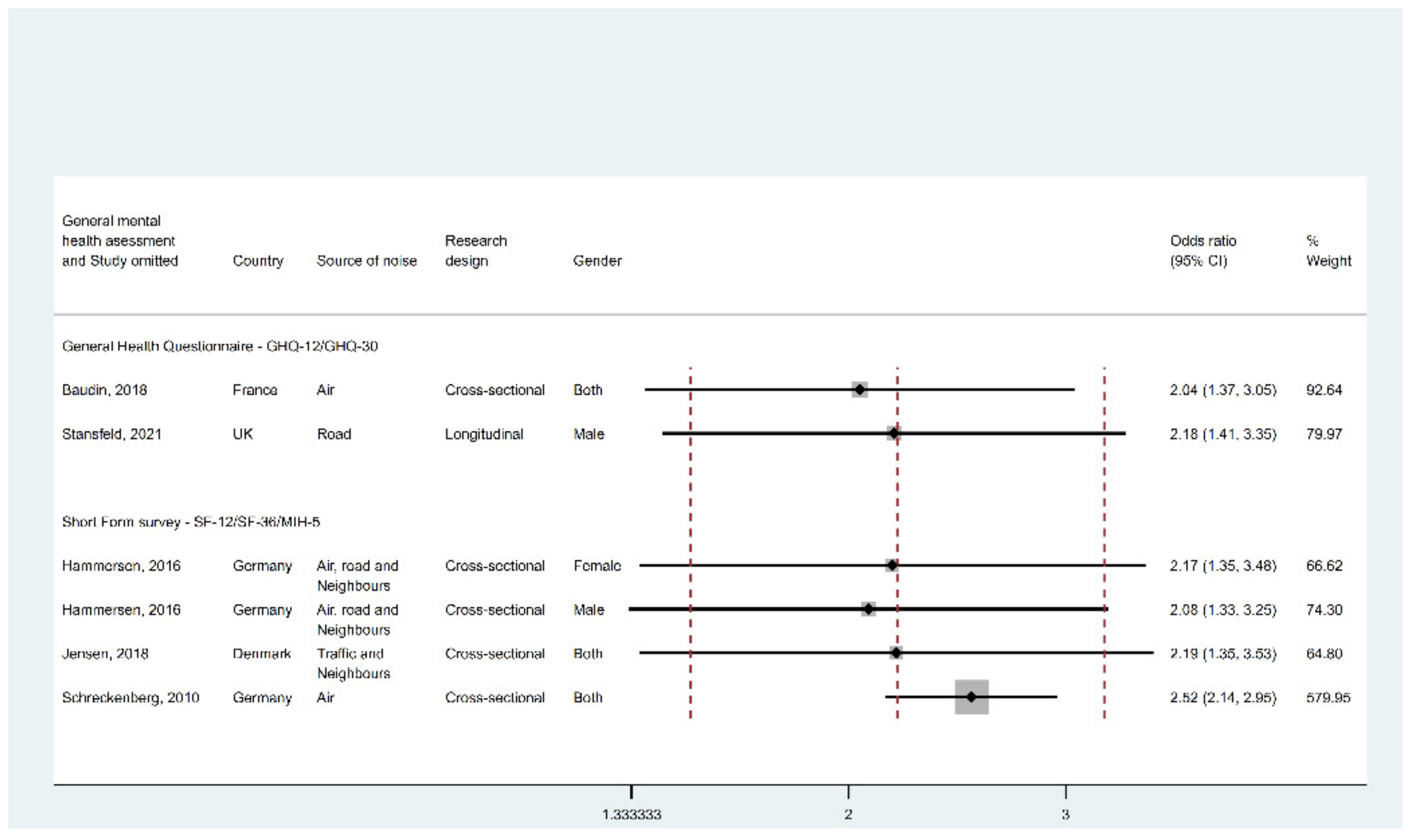Click the x-axis tick label 2
1412x840 pixels.
click(848, 814)
